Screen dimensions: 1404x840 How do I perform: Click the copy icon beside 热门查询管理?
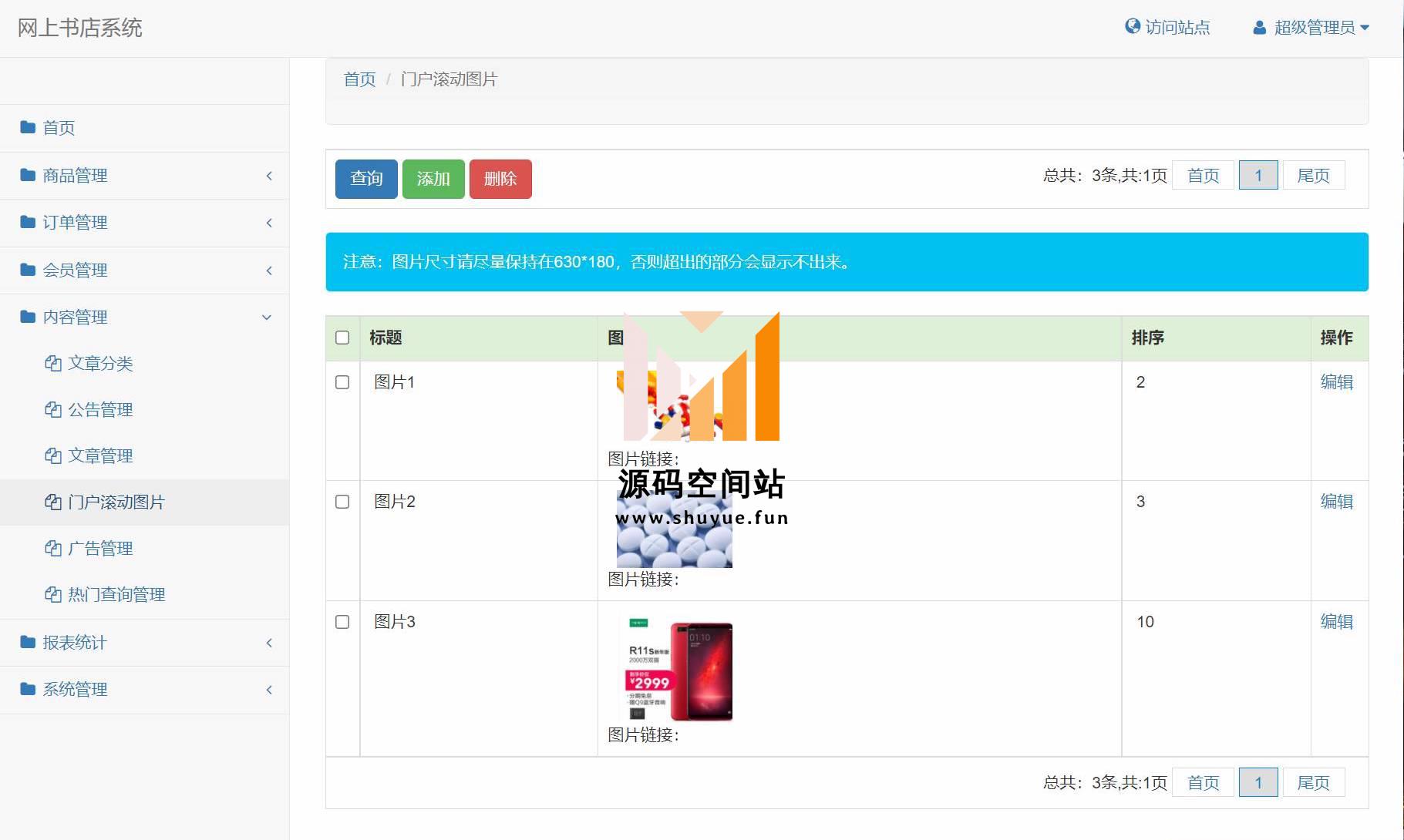(53, 594)
